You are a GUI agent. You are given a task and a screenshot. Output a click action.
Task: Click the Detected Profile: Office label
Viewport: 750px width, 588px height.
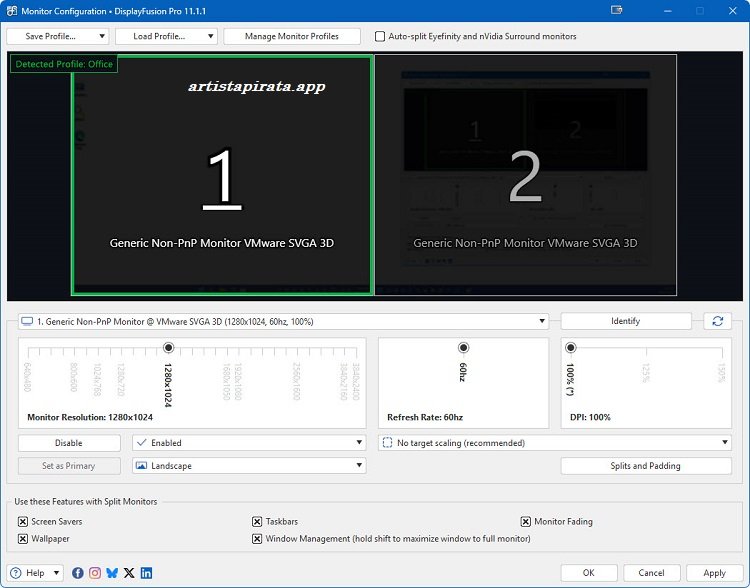point(64,64)
